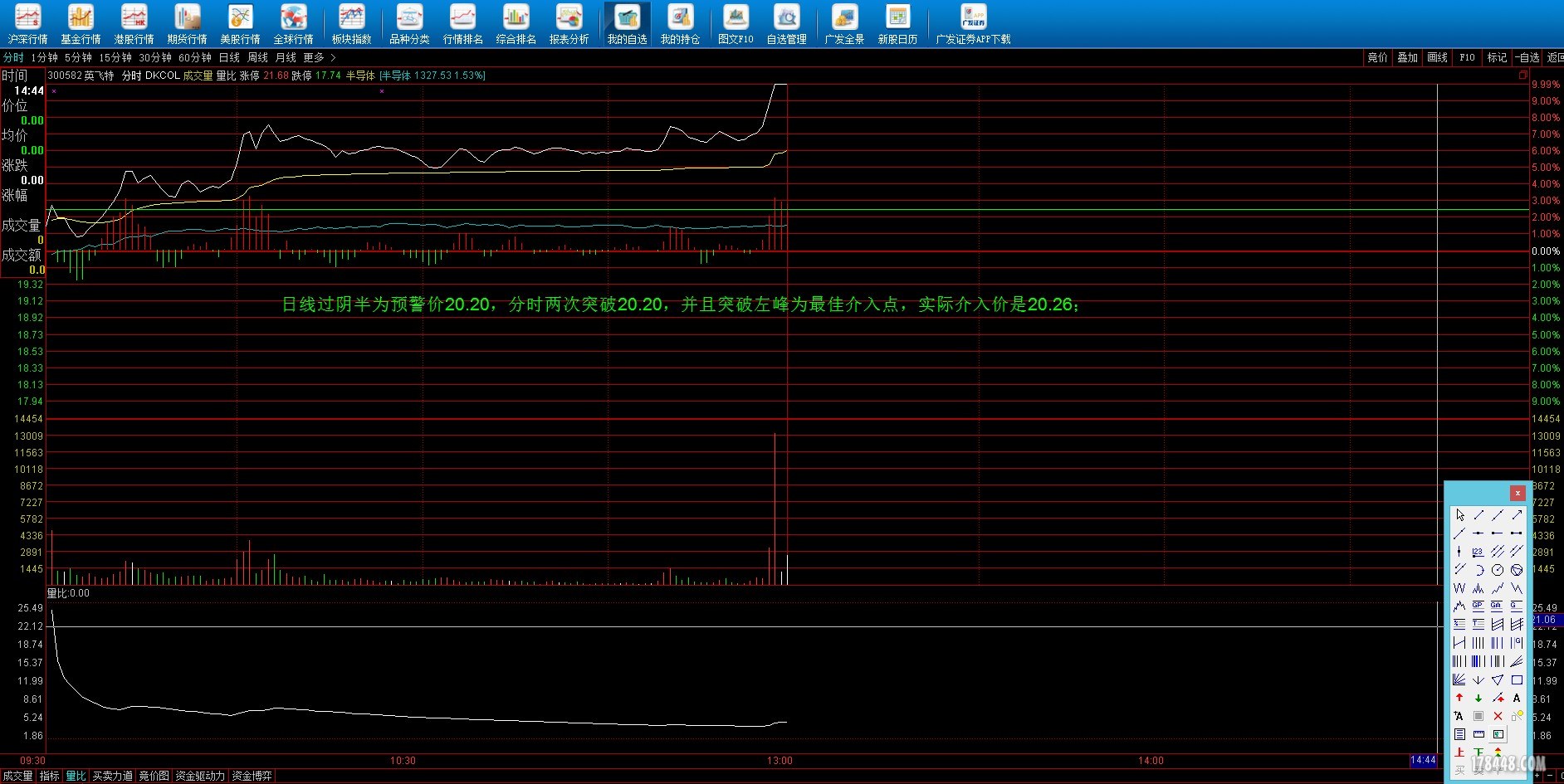Select 指标 bottom tab

[50, 776]
